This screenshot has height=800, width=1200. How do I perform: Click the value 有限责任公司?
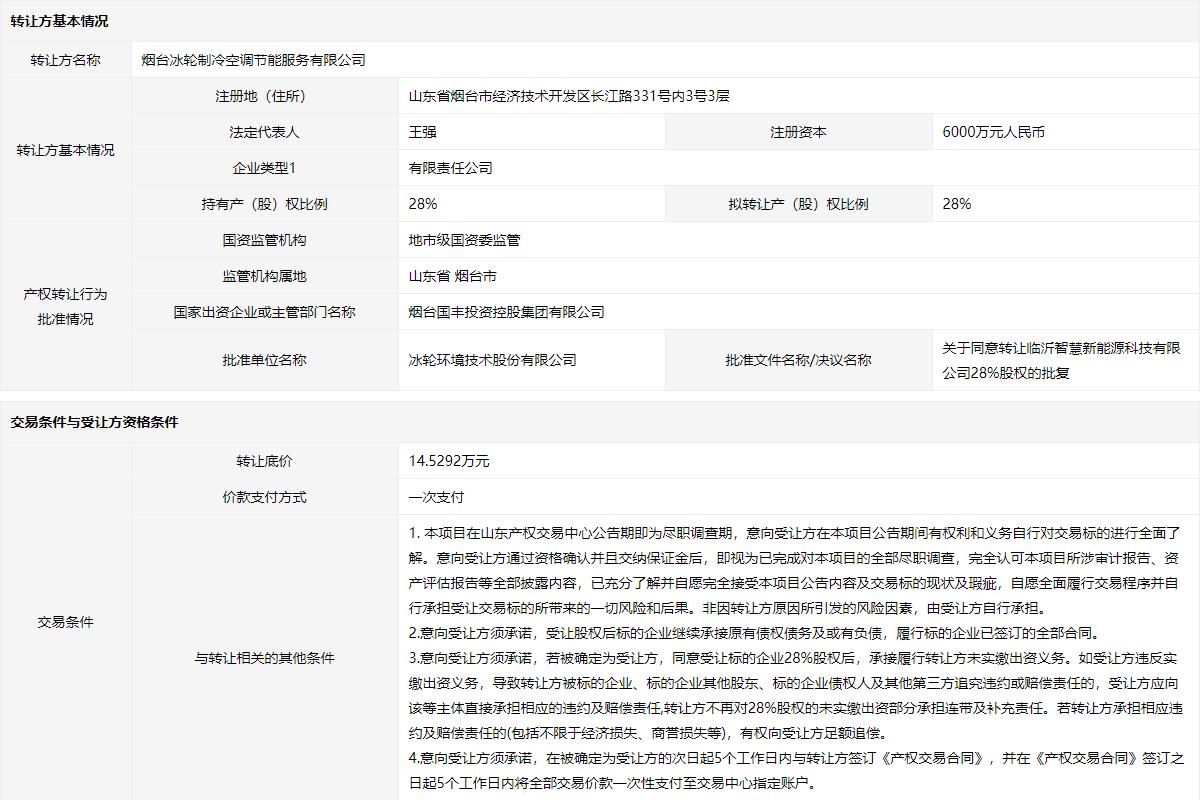(451, 168)
